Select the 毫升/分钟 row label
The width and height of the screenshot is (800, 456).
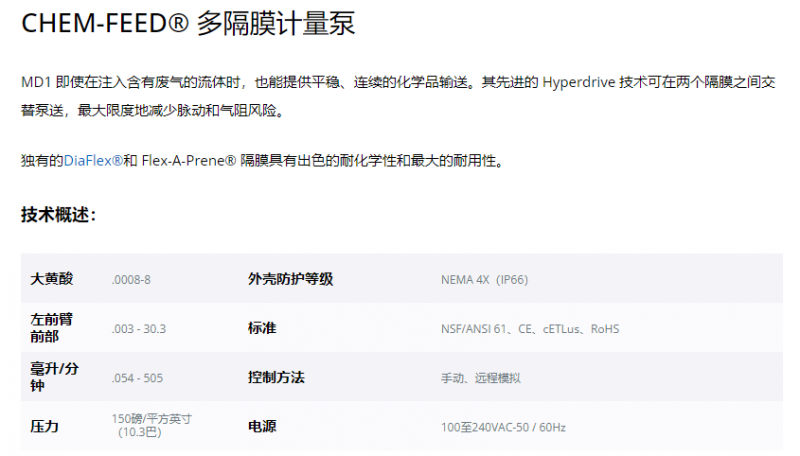point(55,377)
